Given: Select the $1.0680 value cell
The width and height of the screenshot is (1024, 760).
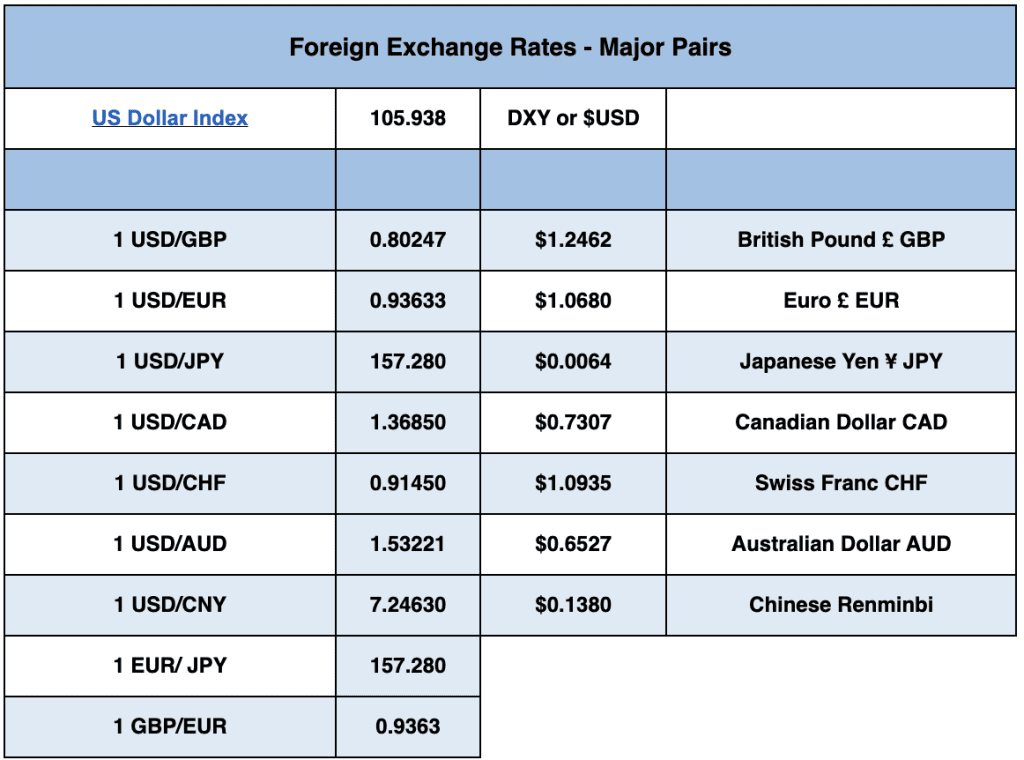Looking at the screenshot, I should [x=573, y=301].
